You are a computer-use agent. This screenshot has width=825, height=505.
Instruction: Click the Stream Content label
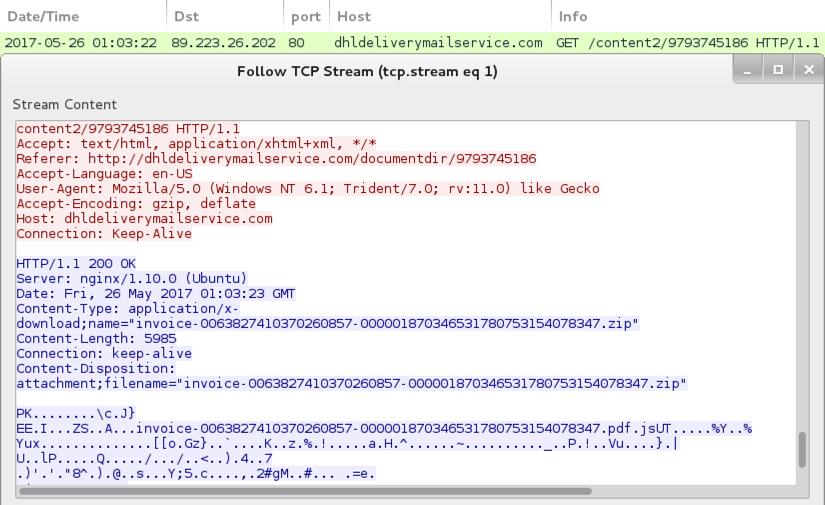(65, 104)
